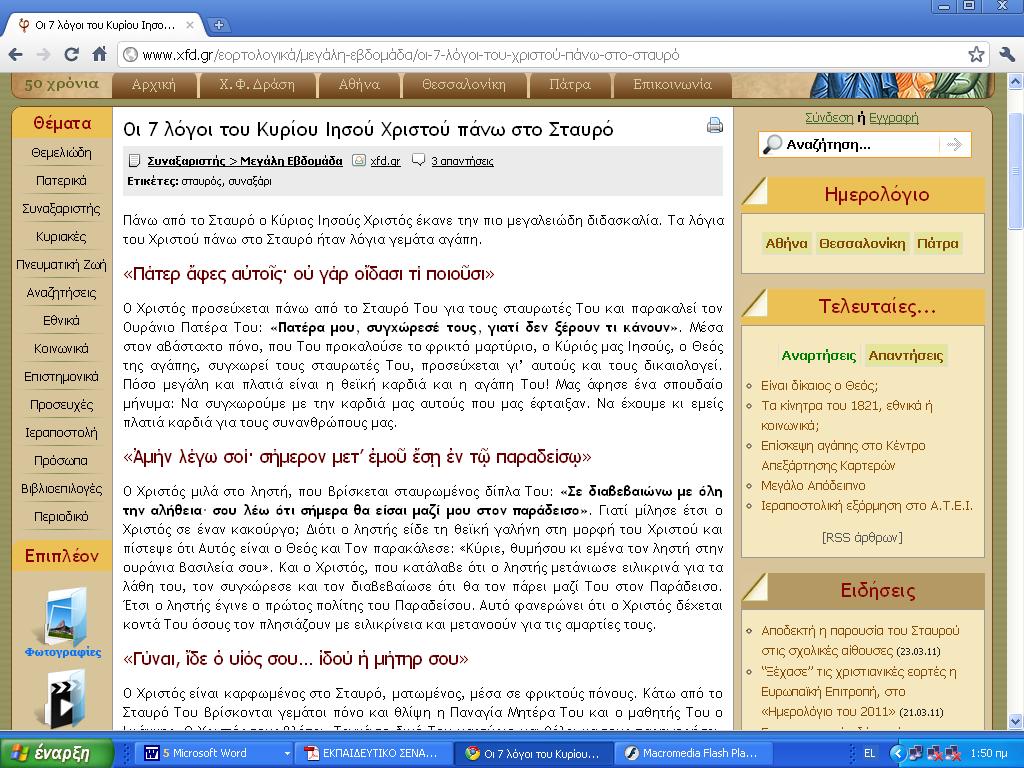The image size is (1024, 768).
Task: Reload the page with refresh icon
Action: tap(71, 55)
